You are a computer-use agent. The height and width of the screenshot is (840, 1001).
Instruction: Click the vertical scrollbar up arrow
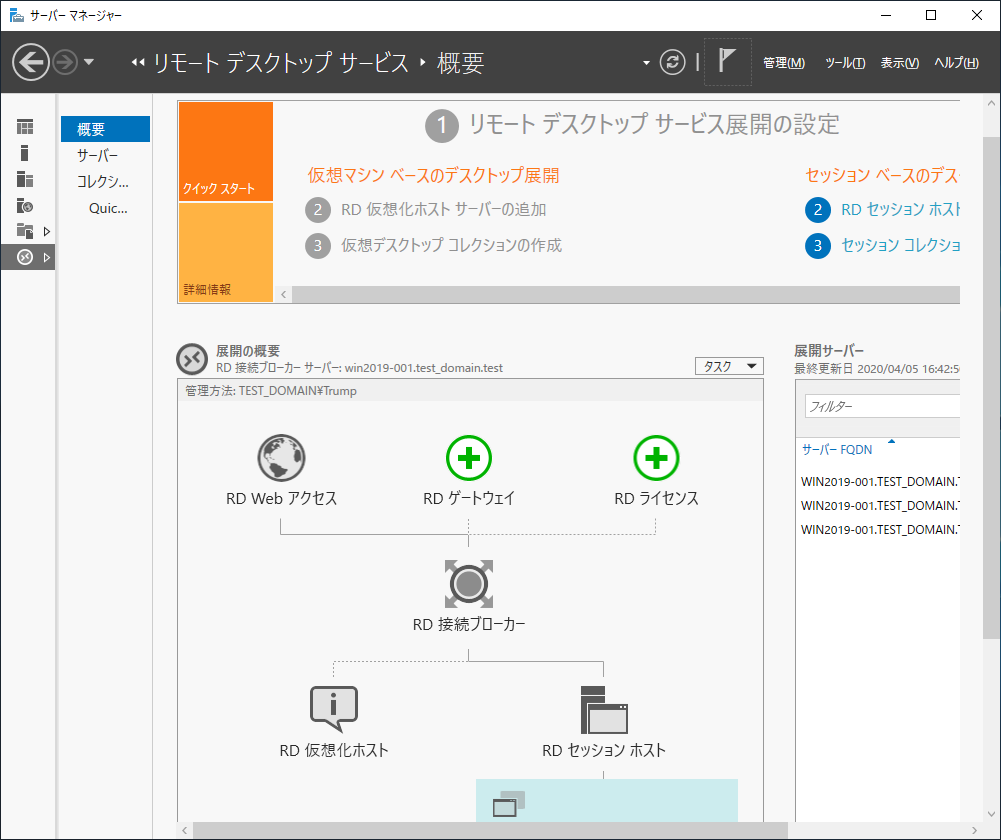(991, 103)
